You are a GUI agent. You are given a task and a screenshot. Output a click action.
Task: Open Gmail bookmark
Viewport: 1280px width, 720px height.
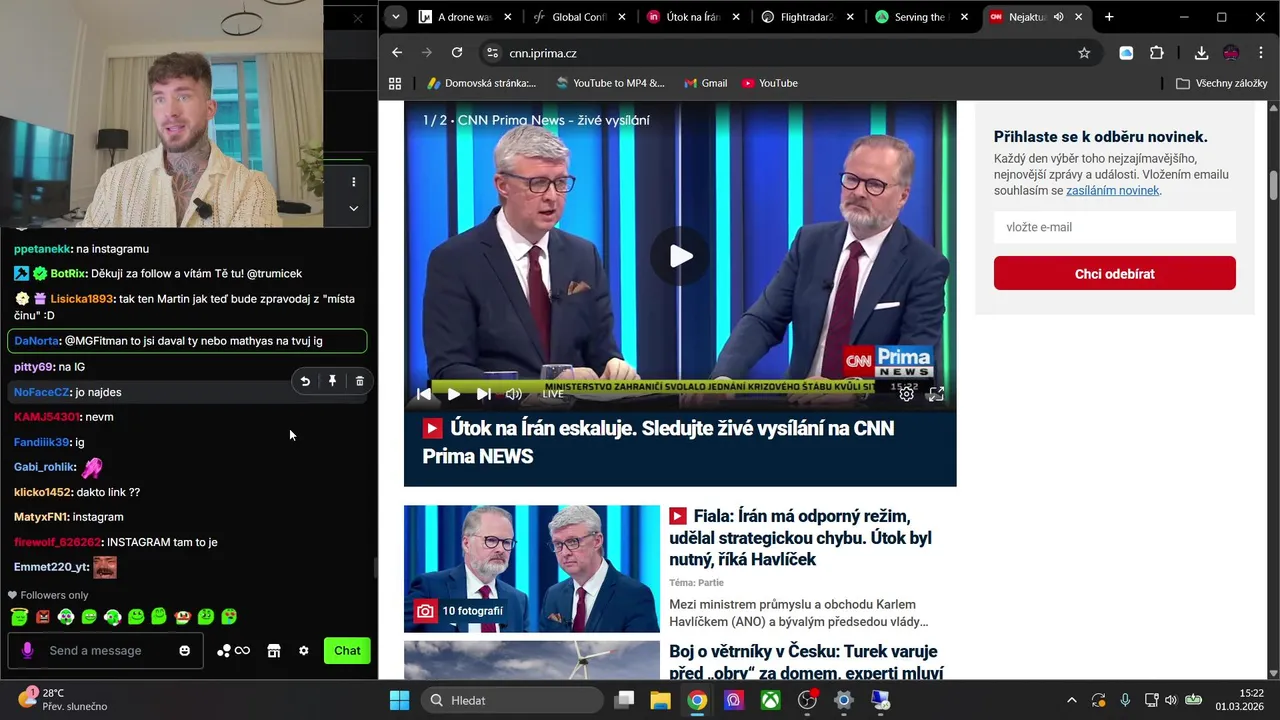coord(705,83)
